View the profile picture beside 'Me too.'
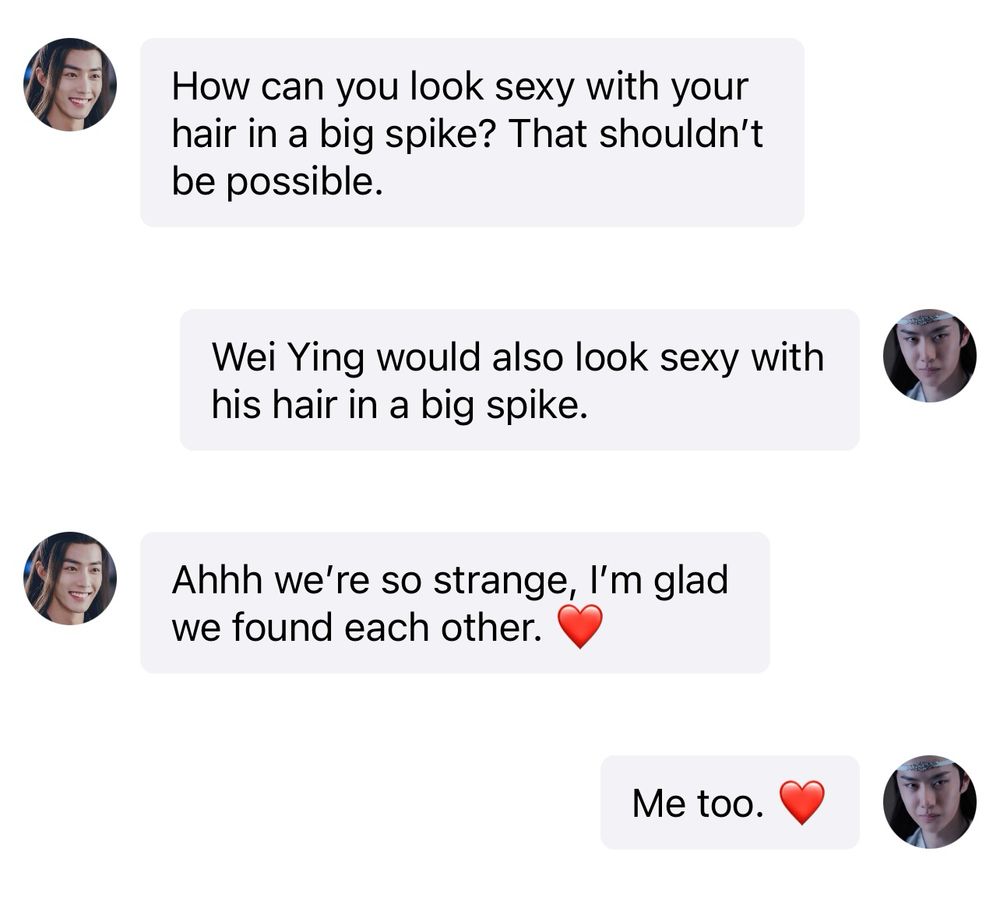1000x914 pixels. pos(929,802)
